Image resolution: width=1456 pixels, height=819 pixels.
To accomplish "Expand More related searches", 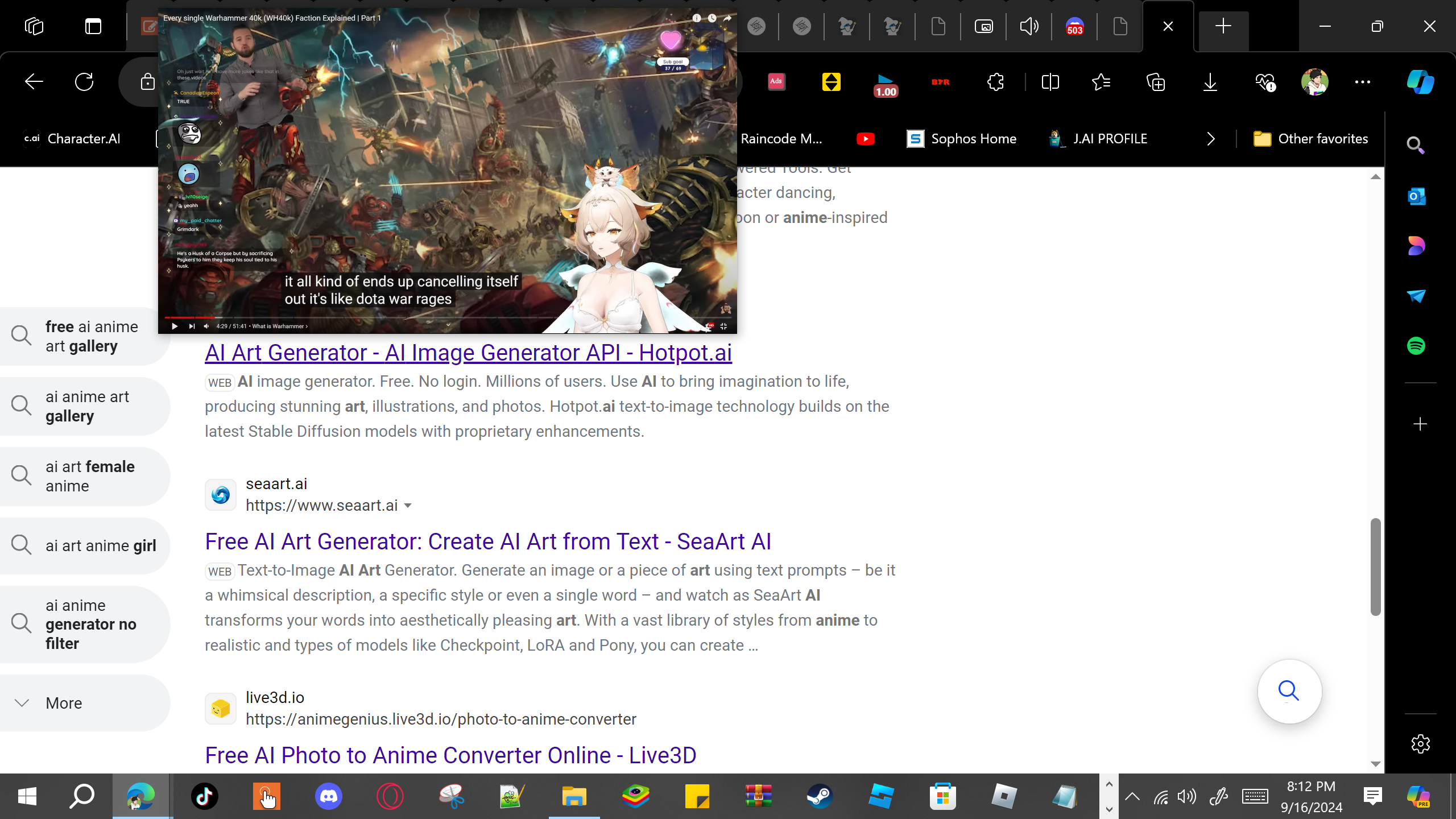I will pyautogui.click(x=85, y=703).
